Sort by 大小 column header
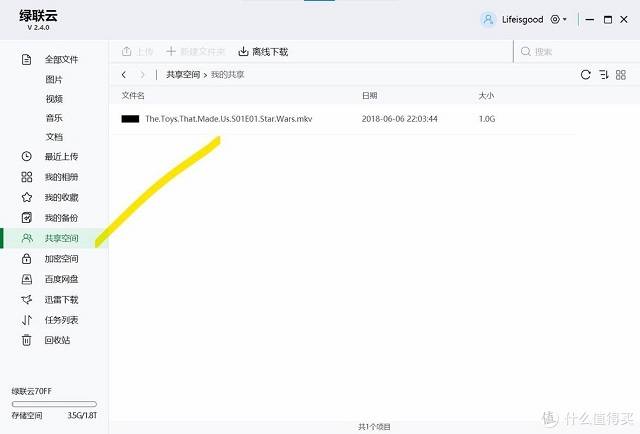Screen dimensions: 640x434 click(486, 96)
